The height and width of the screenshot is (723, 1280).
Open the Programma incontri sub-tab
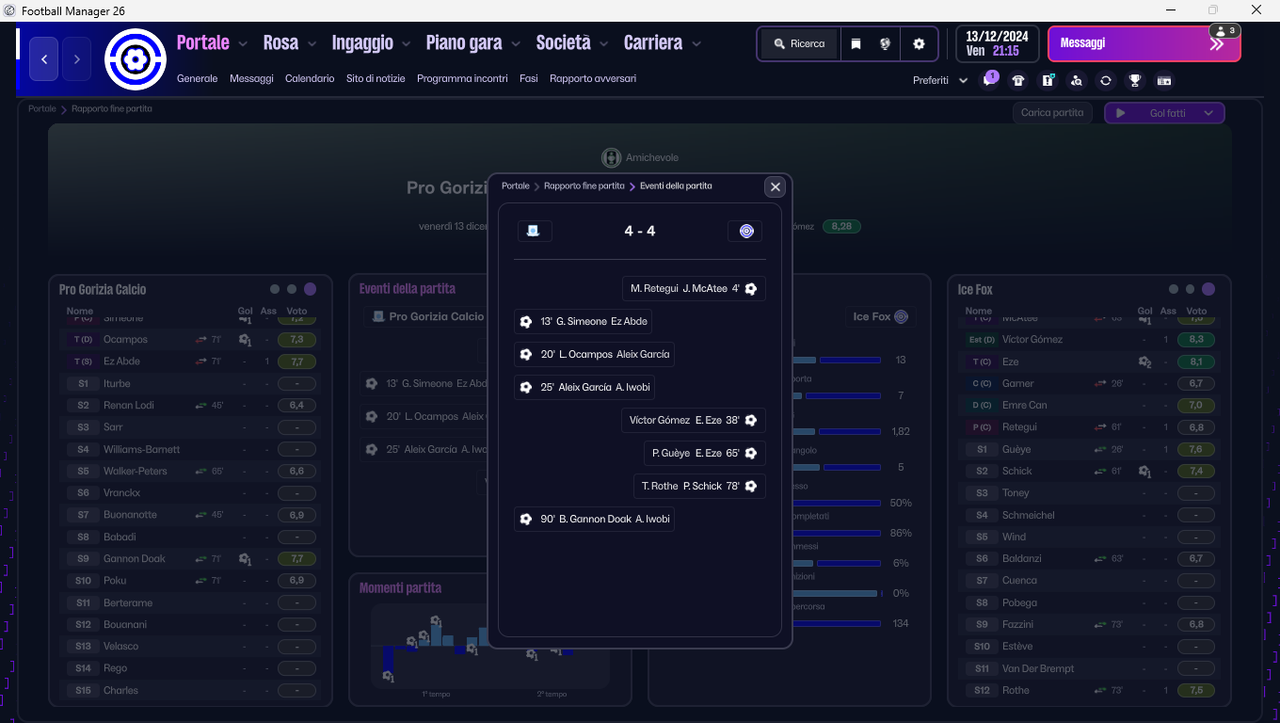pos(463,78)
